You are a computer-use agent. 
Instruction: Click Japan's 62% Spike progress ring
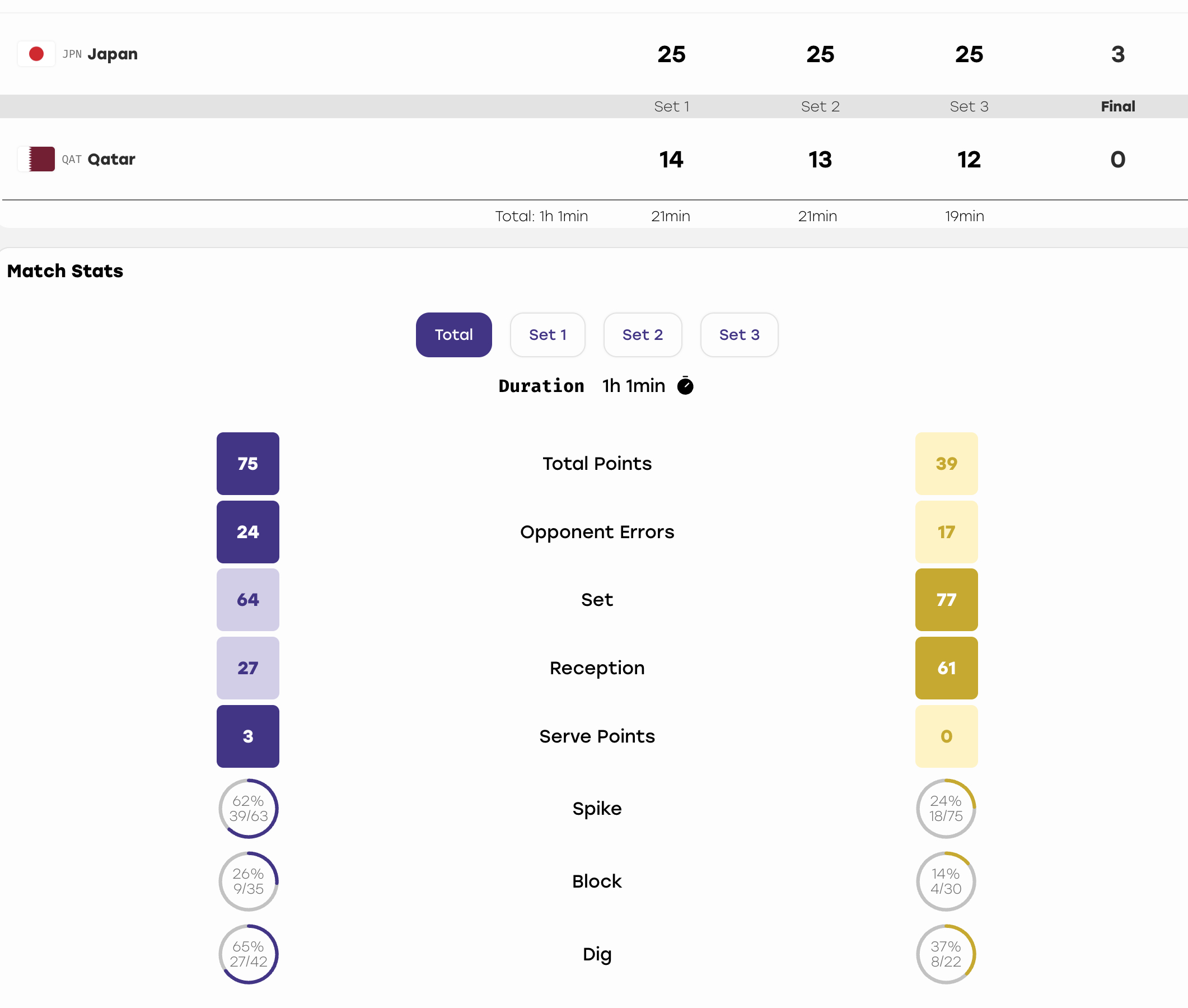[x=248, y=809]
